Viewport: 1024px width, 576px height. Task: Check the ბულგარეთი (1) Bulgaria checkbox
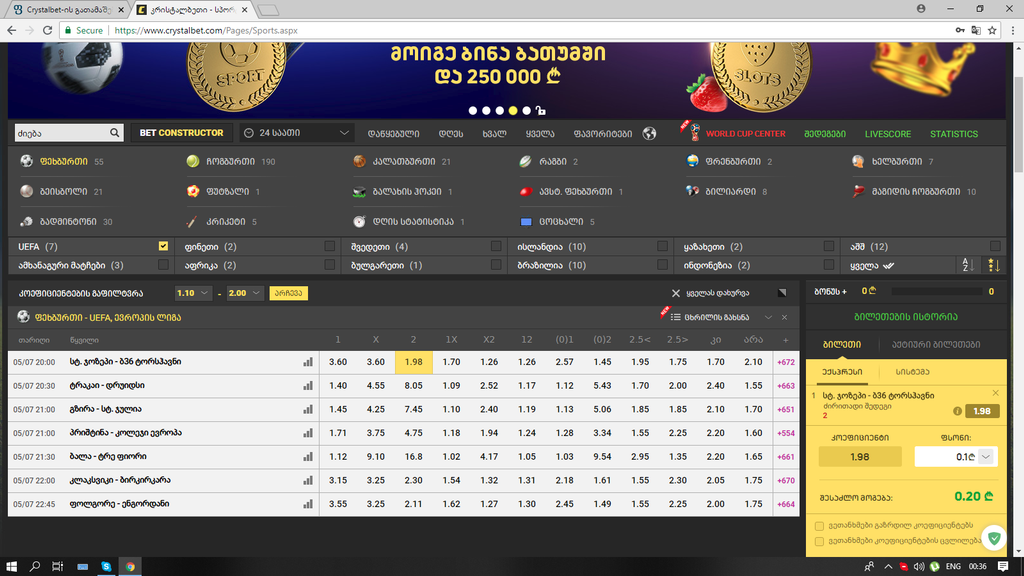click(496, 264)
